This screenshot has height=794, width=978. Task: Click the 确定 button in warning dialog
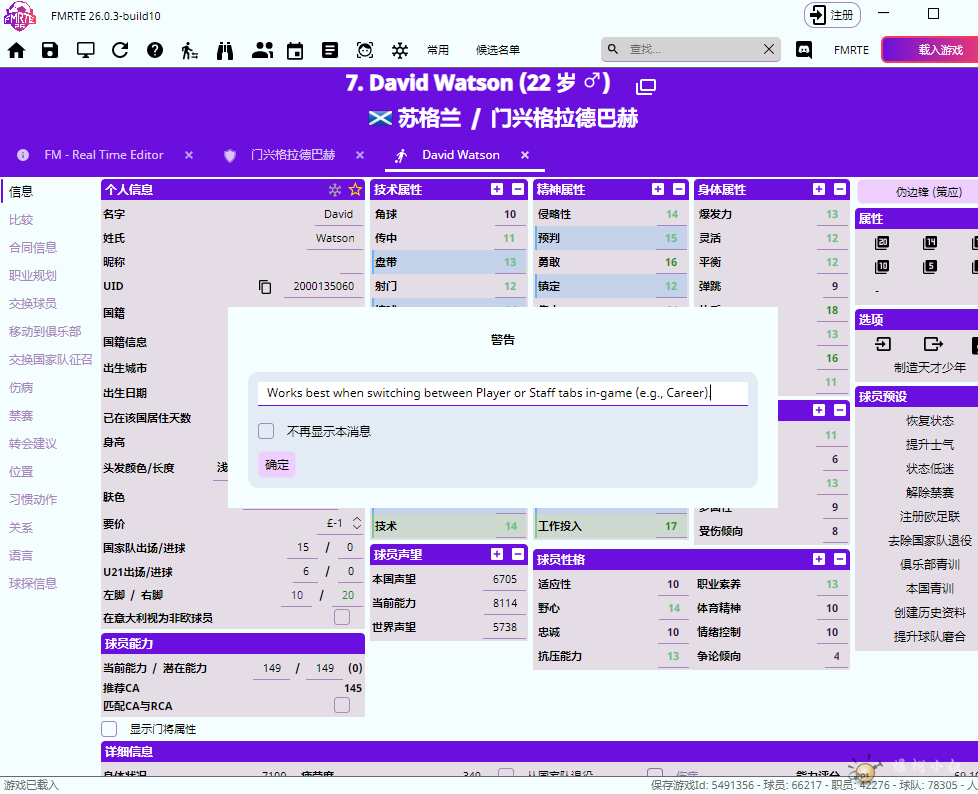pos(277,465)
